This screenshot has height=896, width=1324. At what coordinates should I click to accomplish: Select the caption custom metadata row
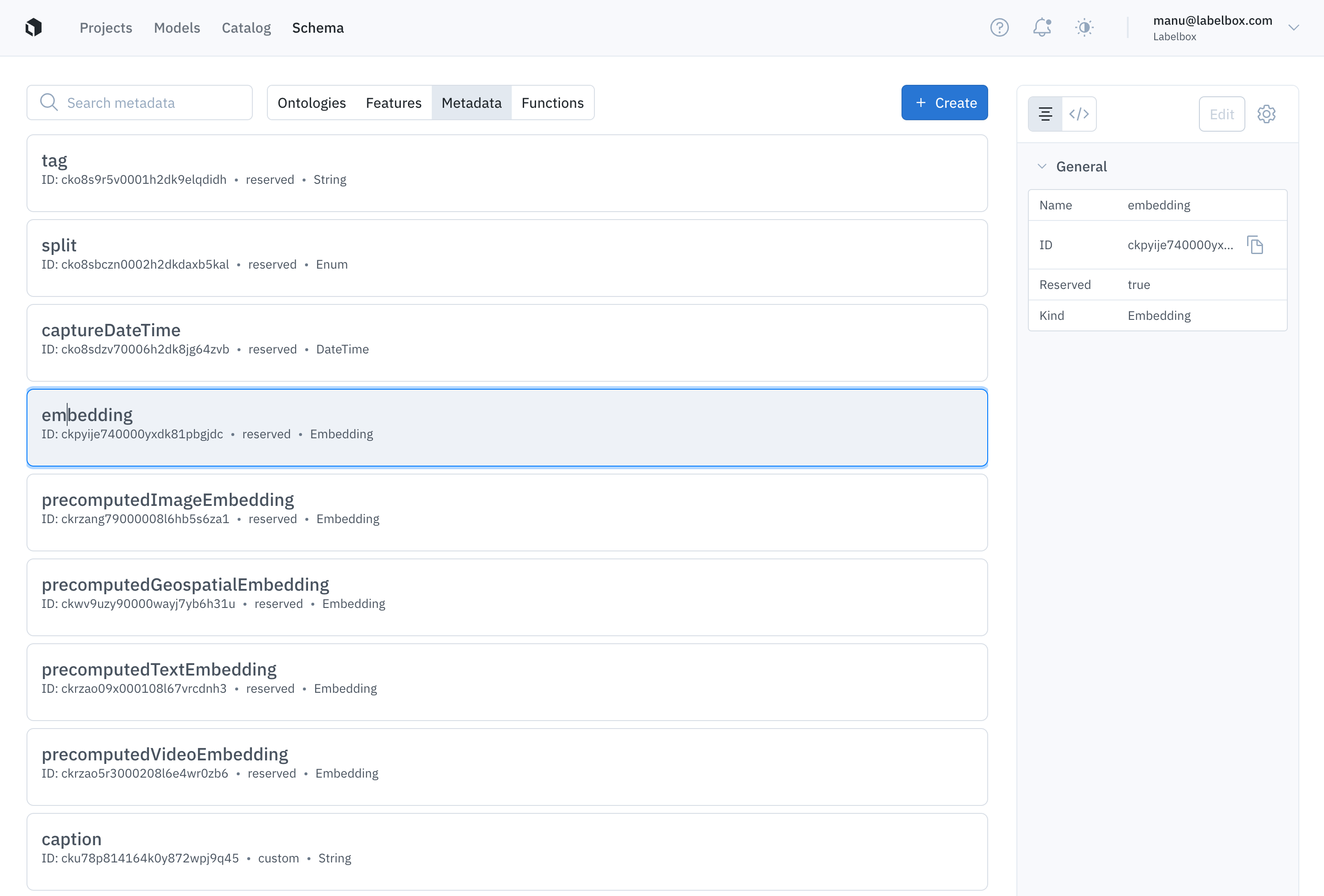point(506,851)
